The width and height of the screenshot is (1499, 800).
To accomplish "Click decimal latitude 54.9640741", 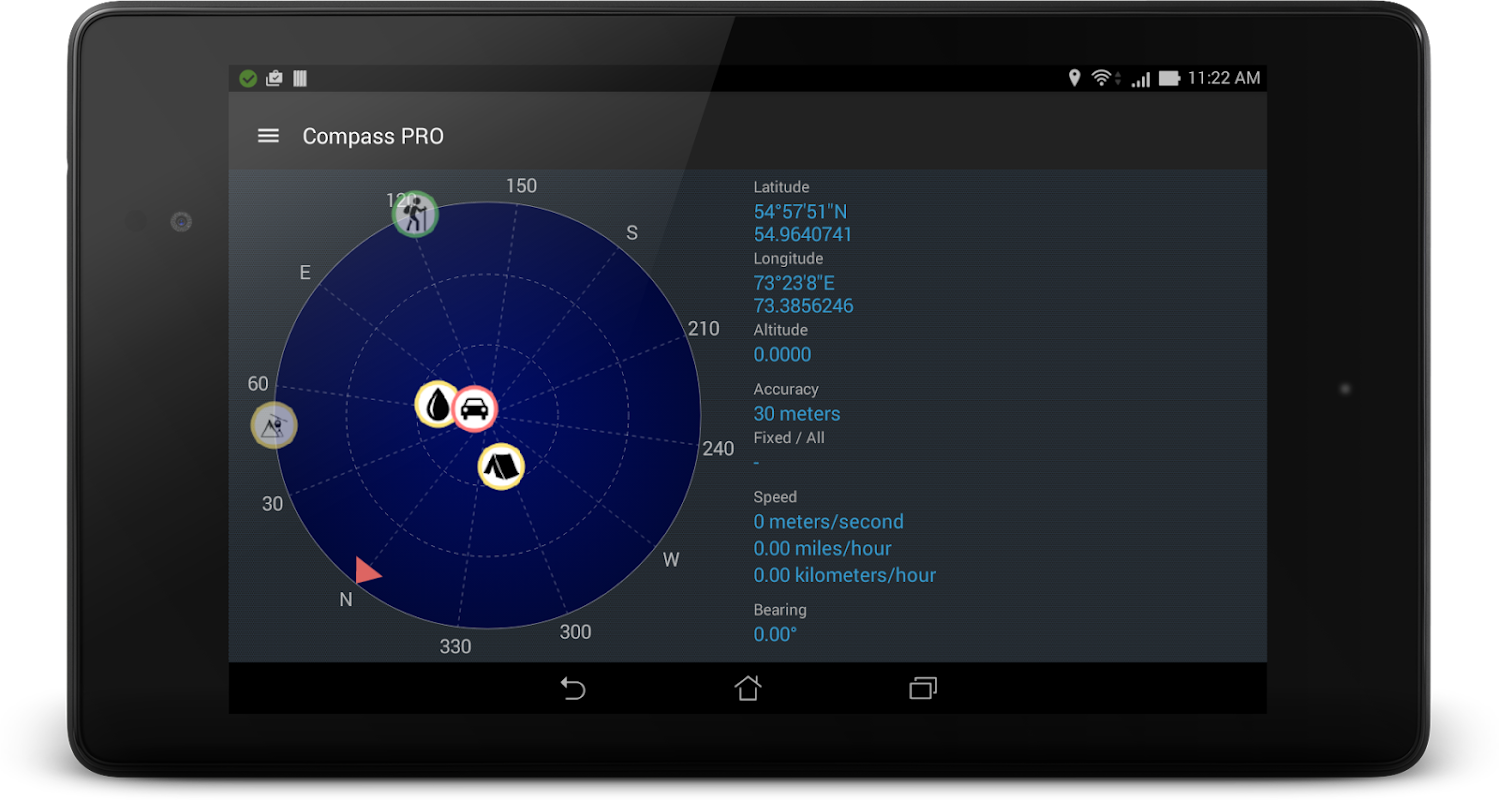I will pos(803,235).
